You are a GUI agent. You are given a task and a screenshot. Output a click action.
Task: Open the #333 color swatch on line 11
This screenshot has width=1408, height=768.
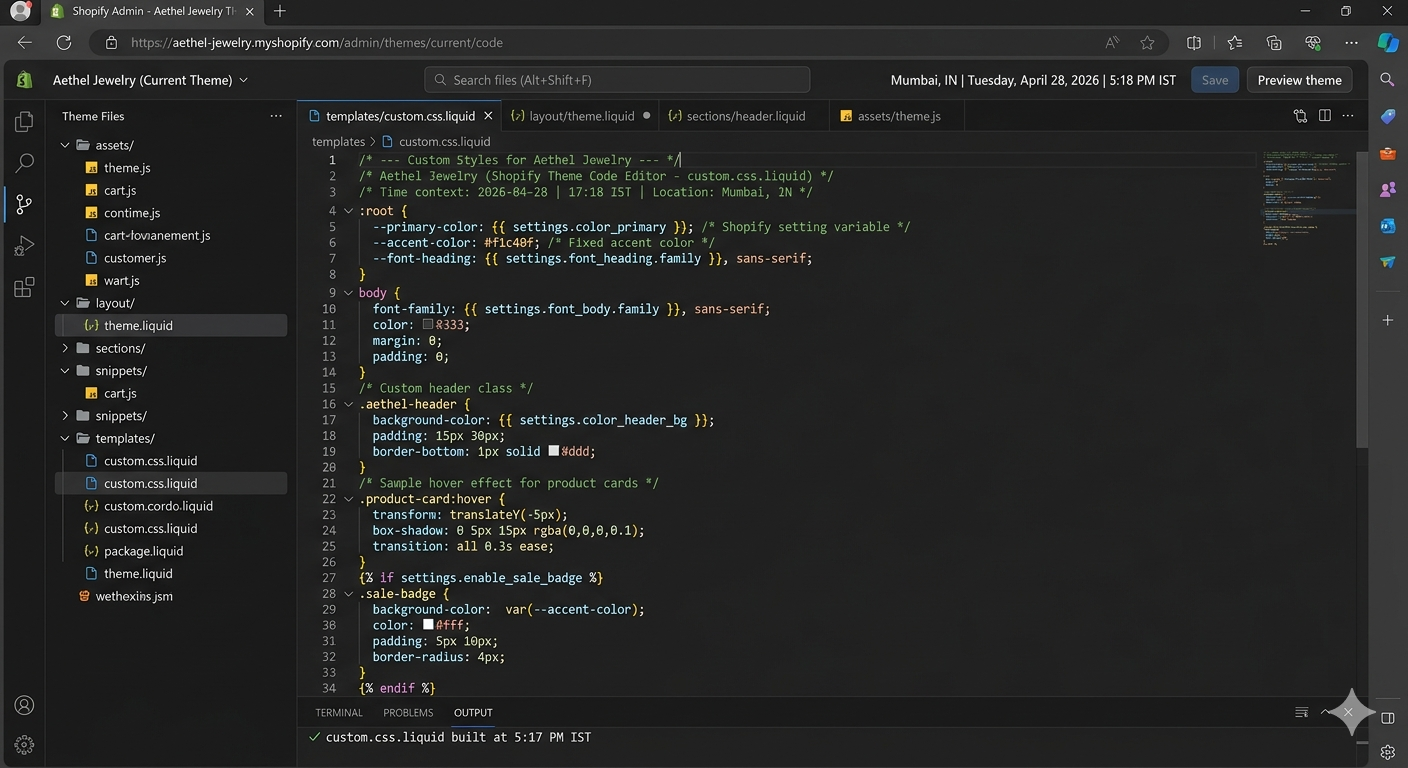(428, 325)
